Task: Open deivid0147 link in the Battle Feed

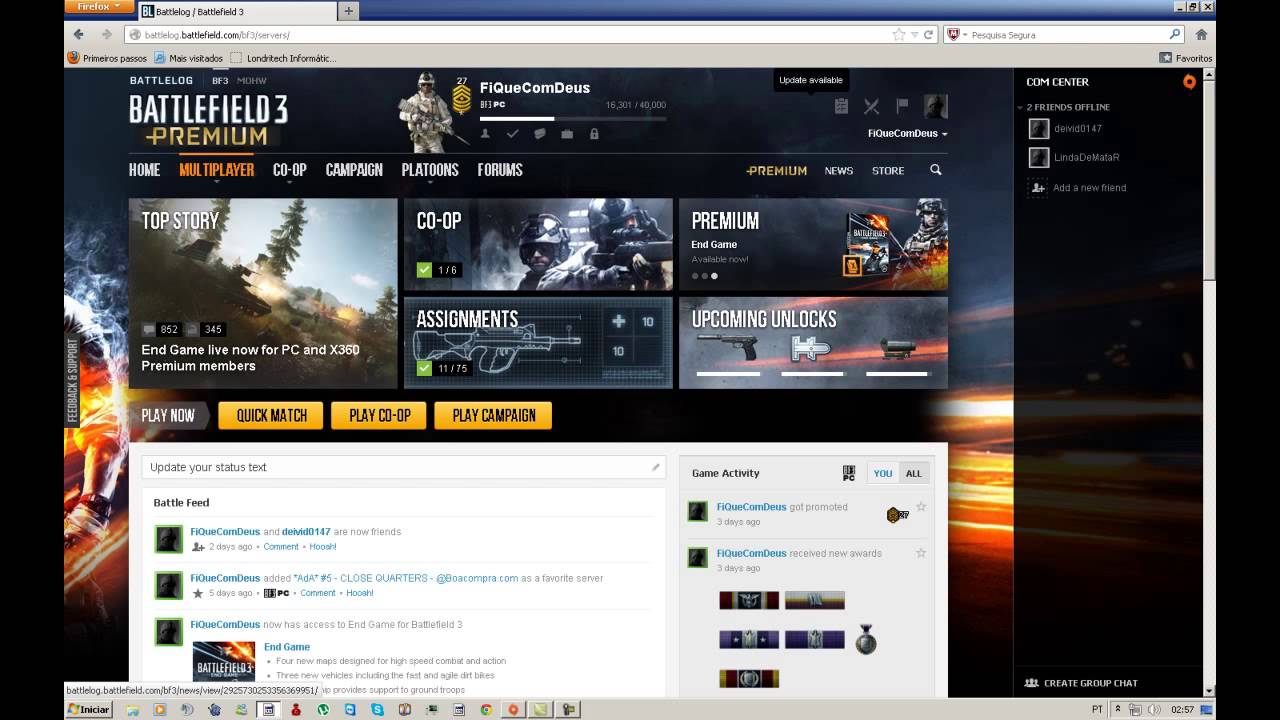Action: click(306, 532)
